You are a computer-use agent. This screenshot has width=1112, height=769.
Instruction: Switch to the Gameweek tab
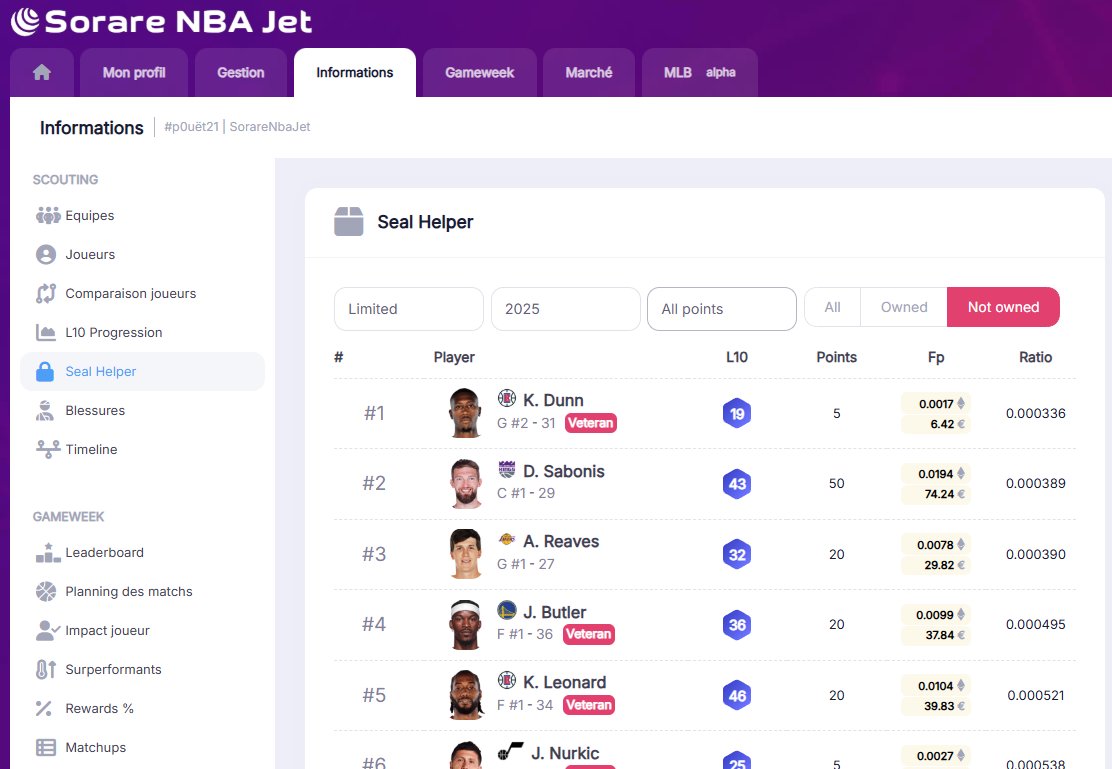coord(479,72)
